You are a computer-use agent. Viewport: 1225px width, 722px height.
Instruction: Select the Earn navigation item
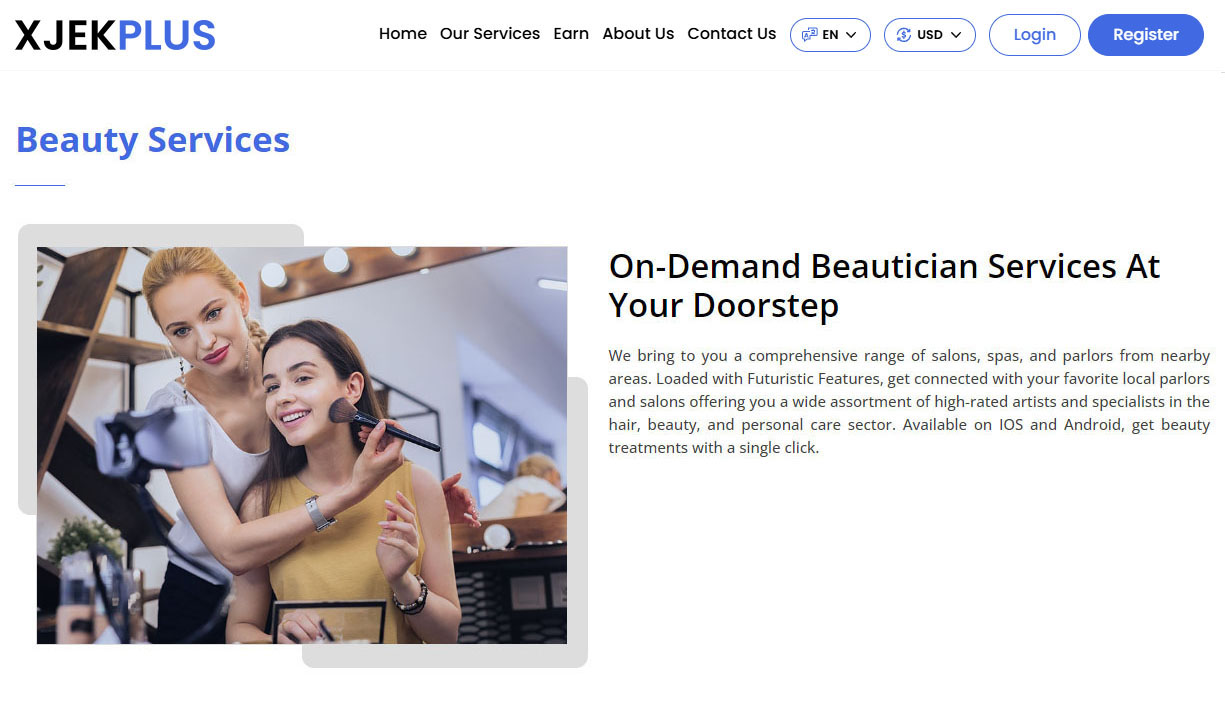pyautogui.click(x=571, y=33)
